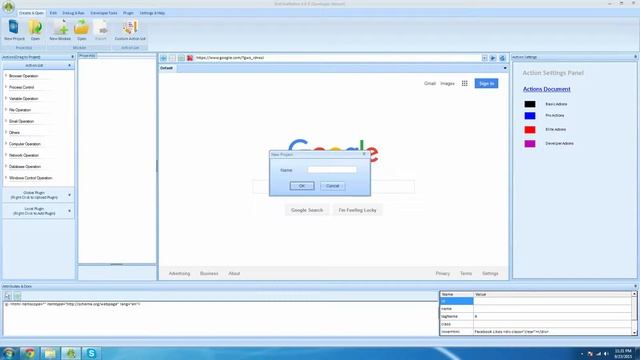Click the browser forward arrow icon
Image resolution: width=640 pixels, height=360 pixels.
(x=172, y=58)
